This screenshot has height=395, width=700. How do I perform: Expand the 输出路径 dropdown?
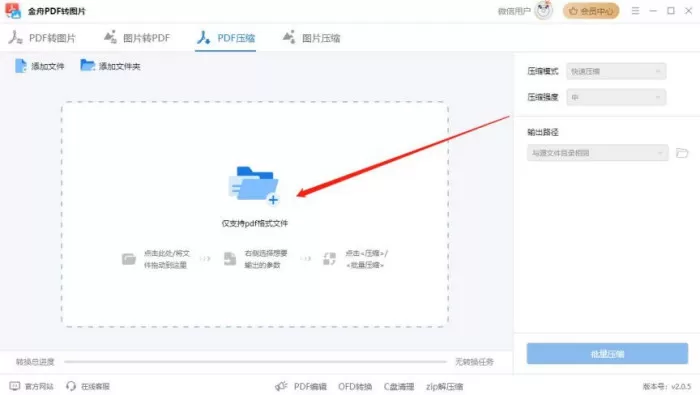[597, 153]
